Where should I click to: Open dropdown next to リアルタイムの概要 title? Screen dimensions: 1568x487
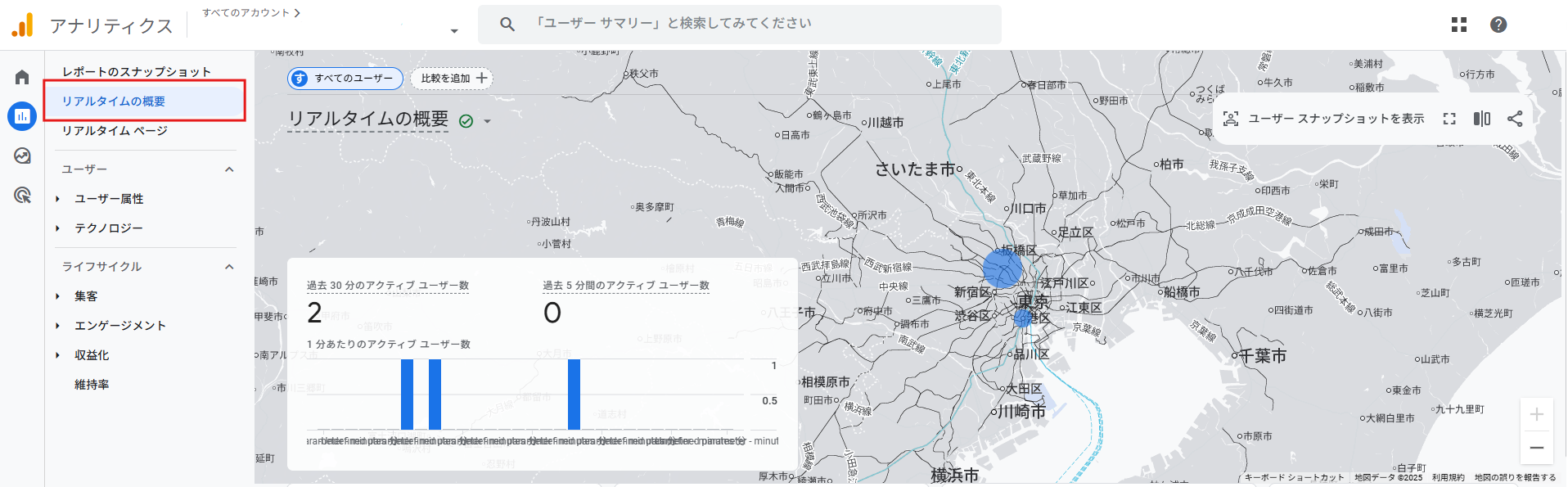(488, 121)
